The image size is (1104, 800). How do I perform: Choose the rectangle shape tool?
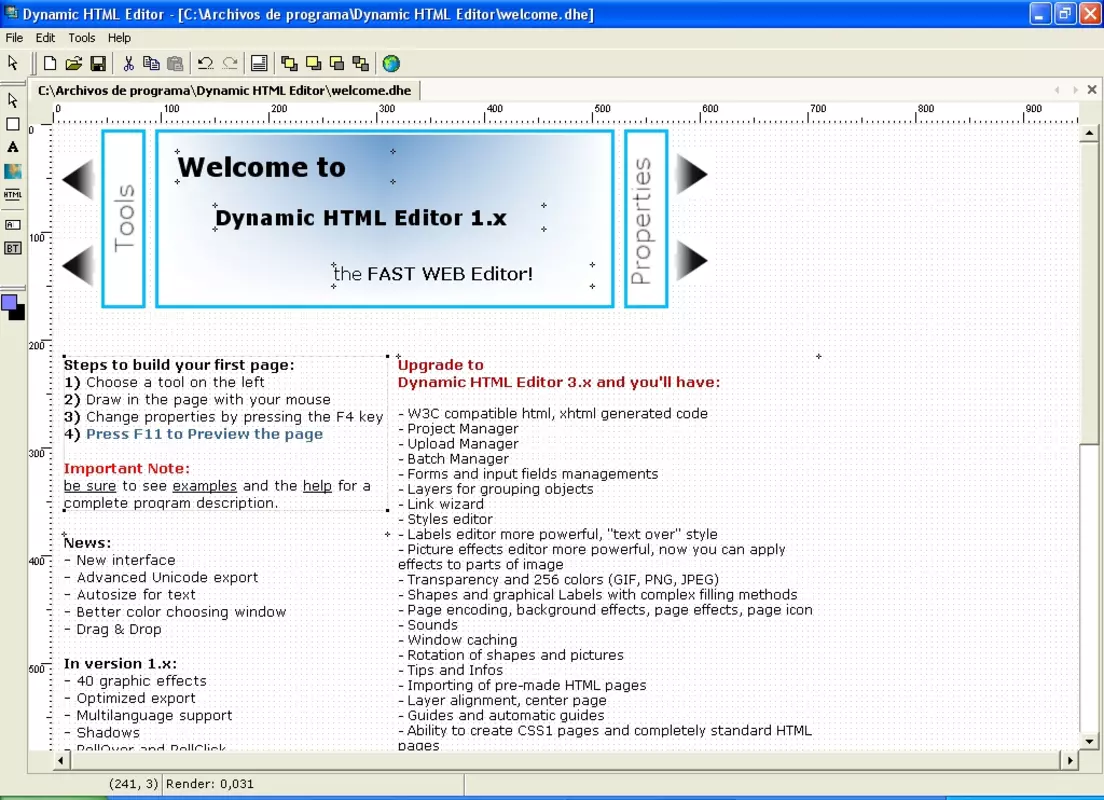pos(13,124)
